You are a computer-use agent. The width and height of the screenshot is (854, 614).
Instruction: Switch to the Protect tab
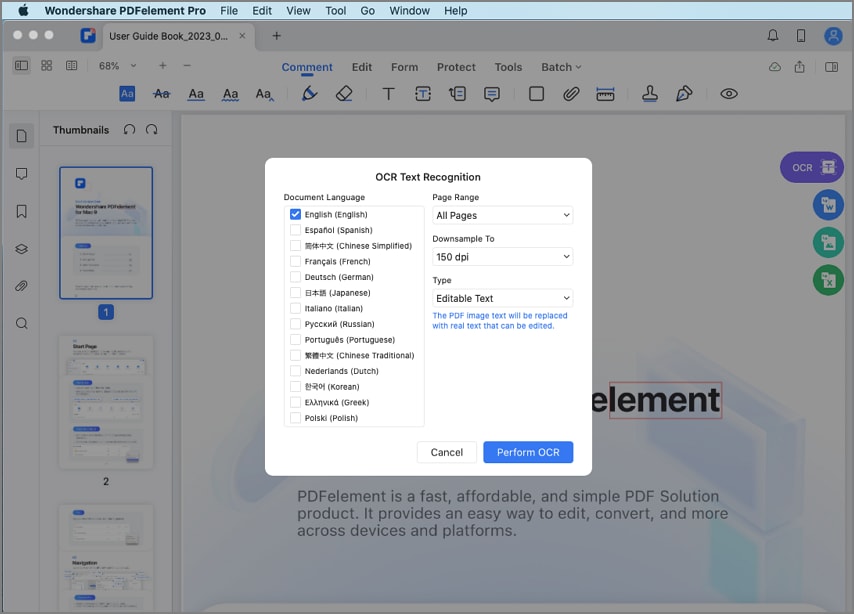coord(456,67)
